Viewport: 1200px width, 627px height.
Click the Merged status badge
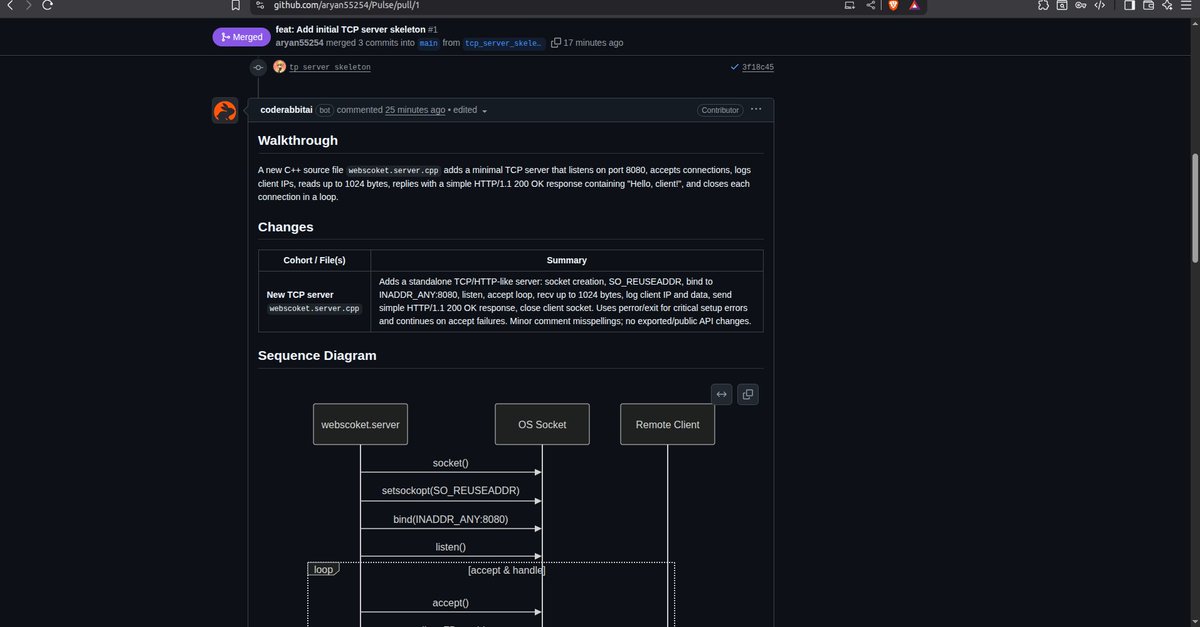pos(241,36)
